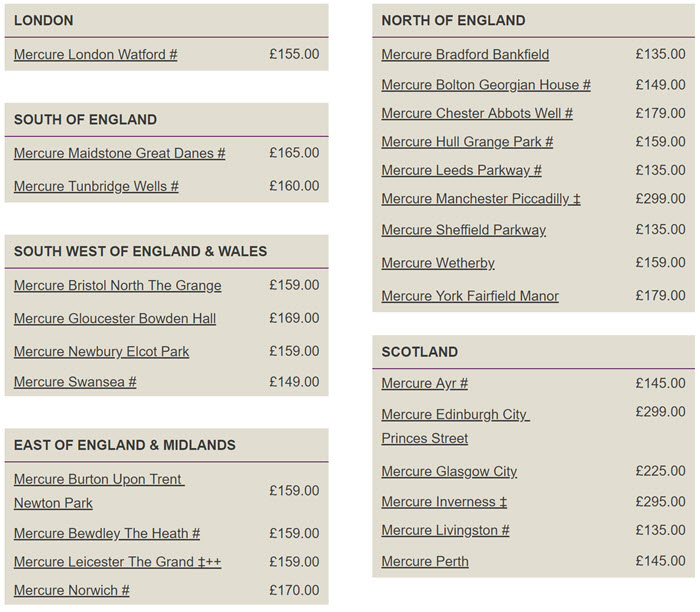The image size is (700, 612).
Task: Visit the Mercure Glasgow City link
Action: point(449,471)
